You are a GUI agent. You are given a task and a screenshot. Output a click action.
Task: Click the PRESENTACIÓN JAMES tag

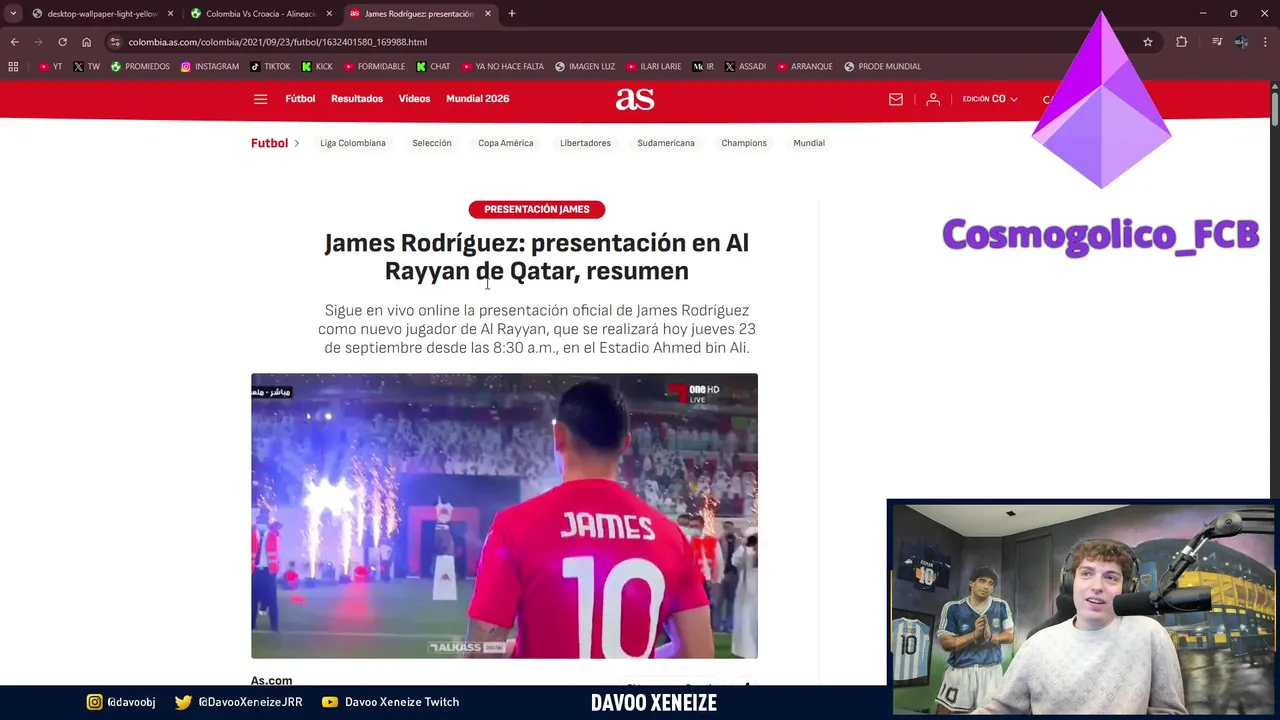coord(537,209)
